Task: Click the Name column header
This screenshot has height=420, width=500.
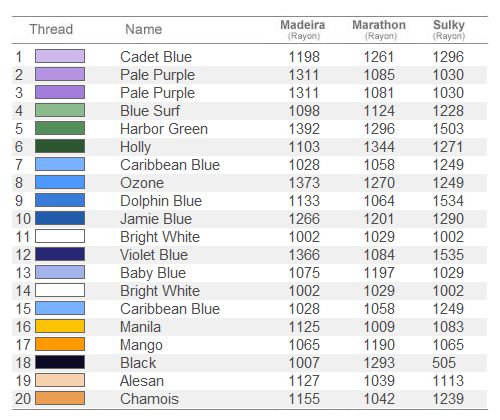Action: (144, 29)
